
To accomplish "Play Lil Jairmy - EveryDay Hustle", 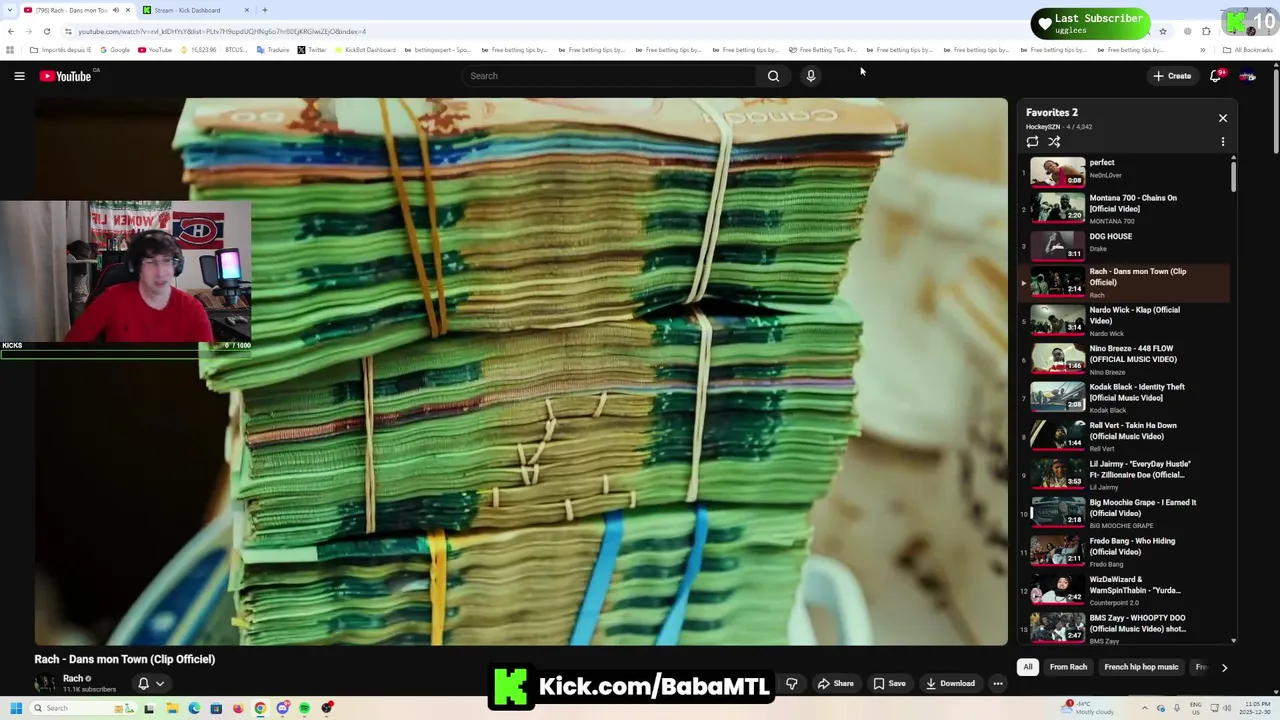I will 1124,474.
